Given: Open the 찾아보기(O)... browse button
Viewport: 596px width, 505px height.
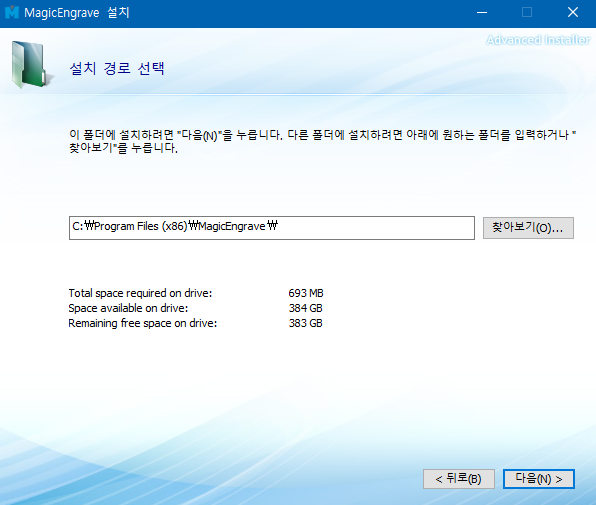Looking at the screenshot, I should pyautogui.click(x=528, y=228).
